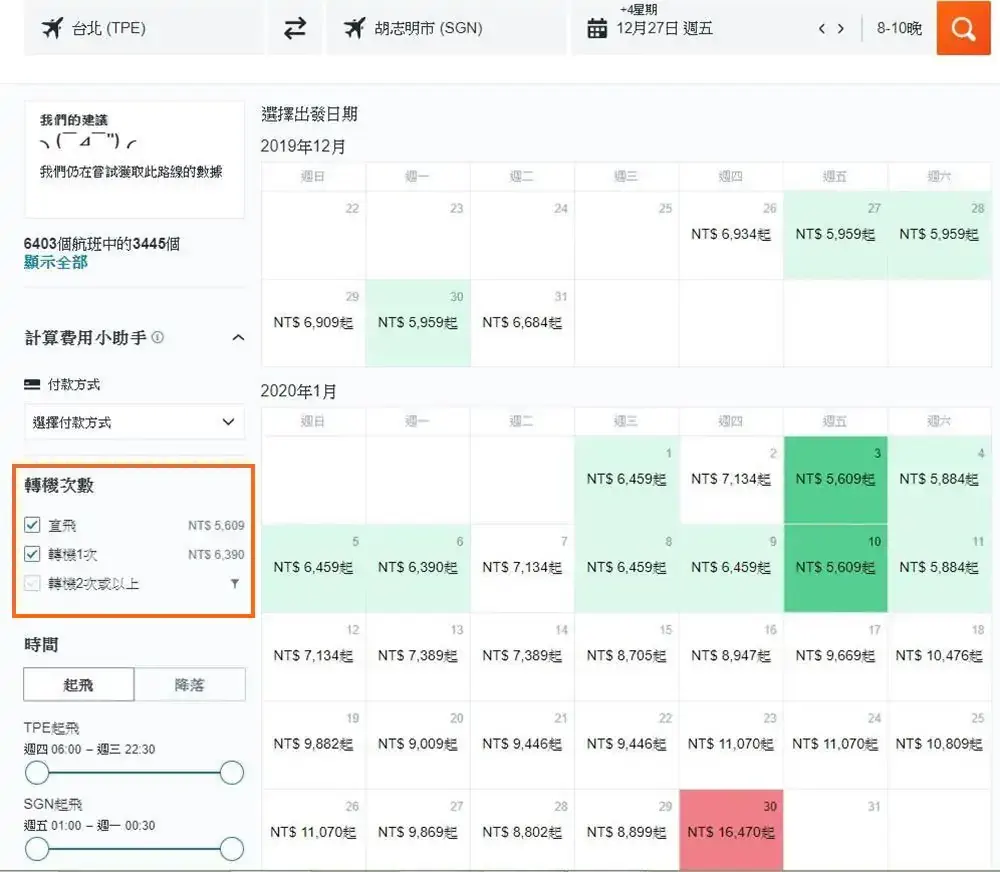This screenshot has width=1000, height=872.
Task: Click left handle of TPE起飛 time slider
Action: (37, 772)
